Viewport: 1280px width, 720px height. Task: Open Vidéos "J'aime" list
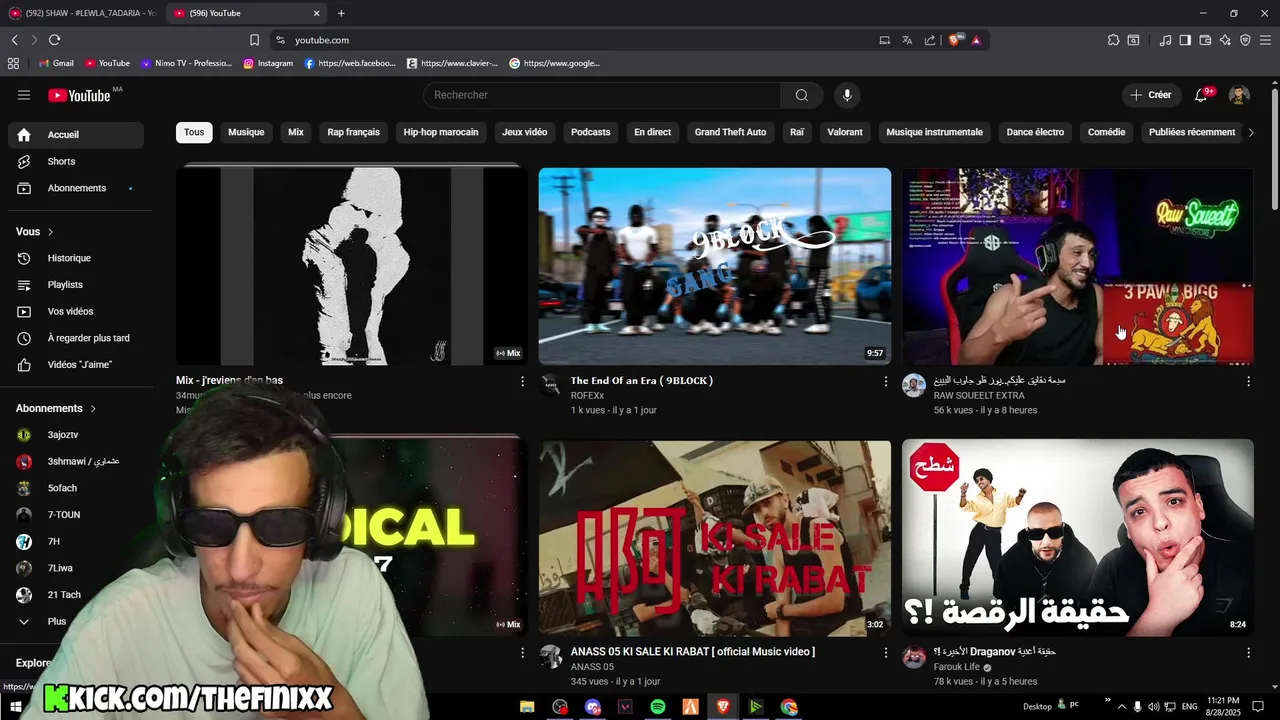coord(76,365)
